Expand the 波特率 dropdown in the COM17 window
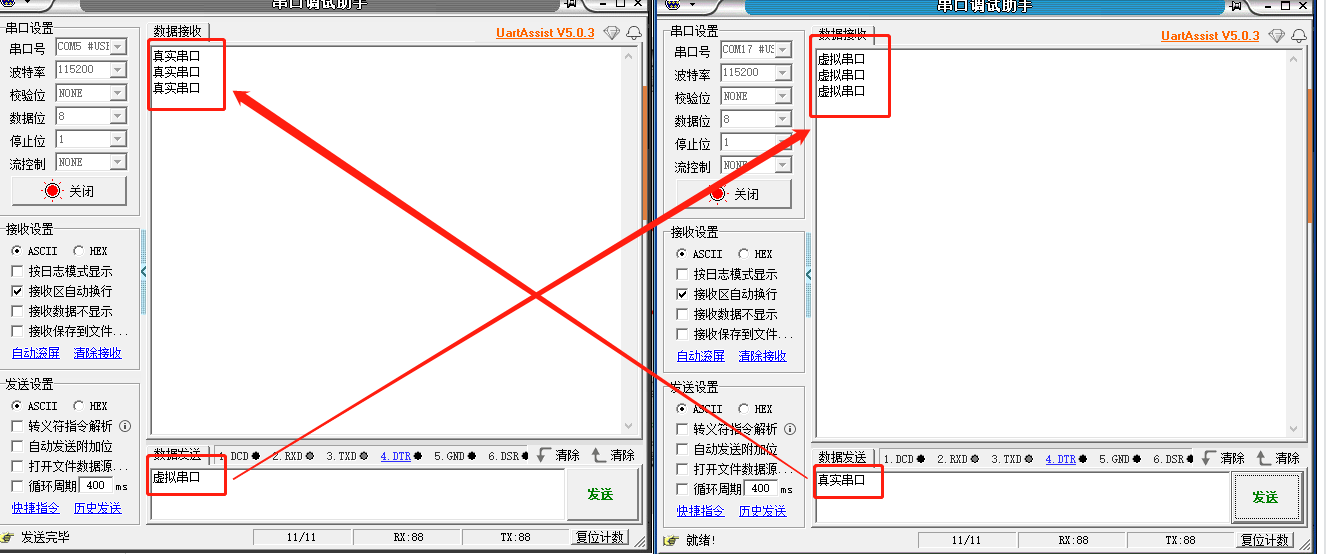 pyautogui.click(x=782, y=73)
